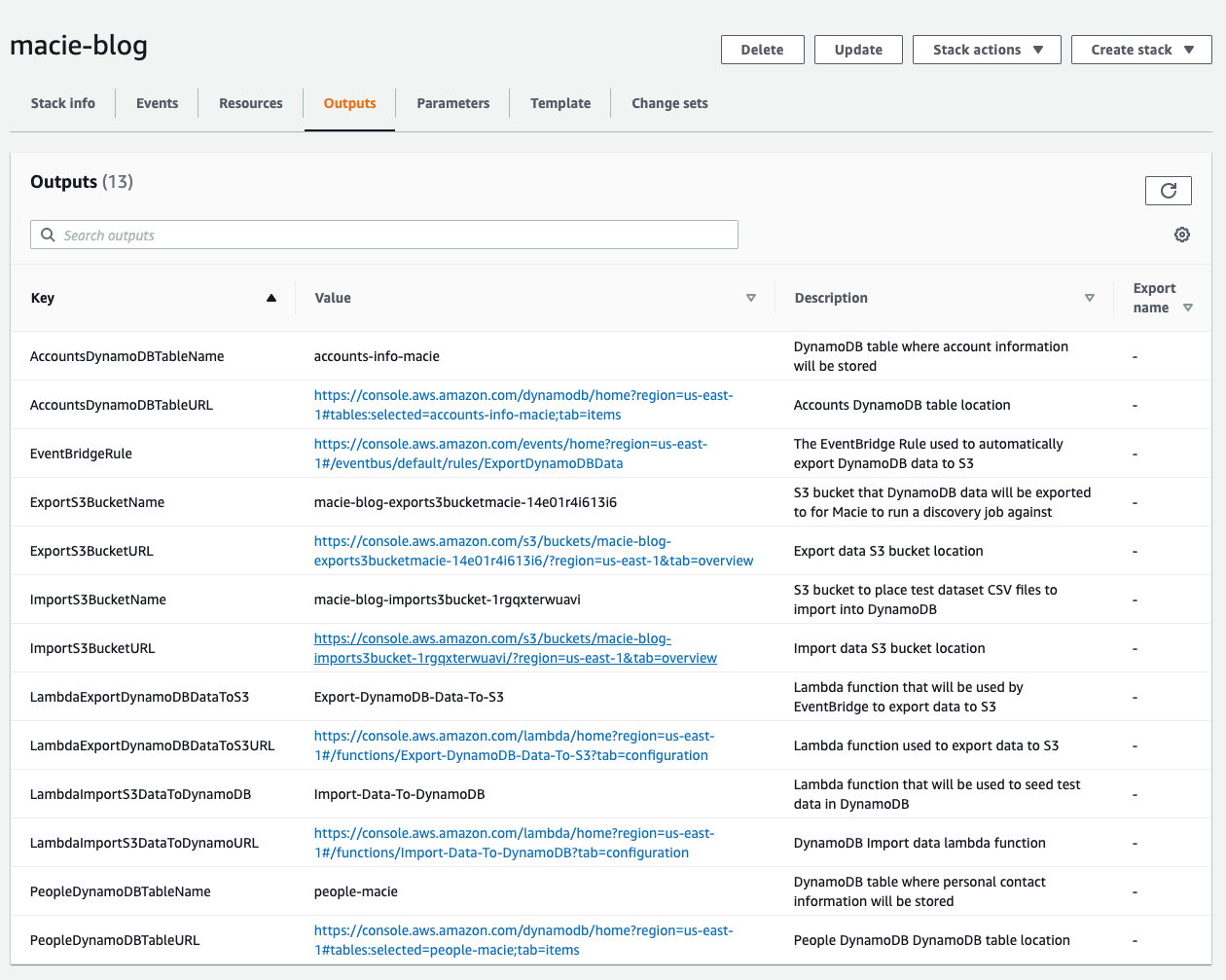1226x980 pixels.
Task: Sort by Key column ascending arrow
Action: click(271, 298)
